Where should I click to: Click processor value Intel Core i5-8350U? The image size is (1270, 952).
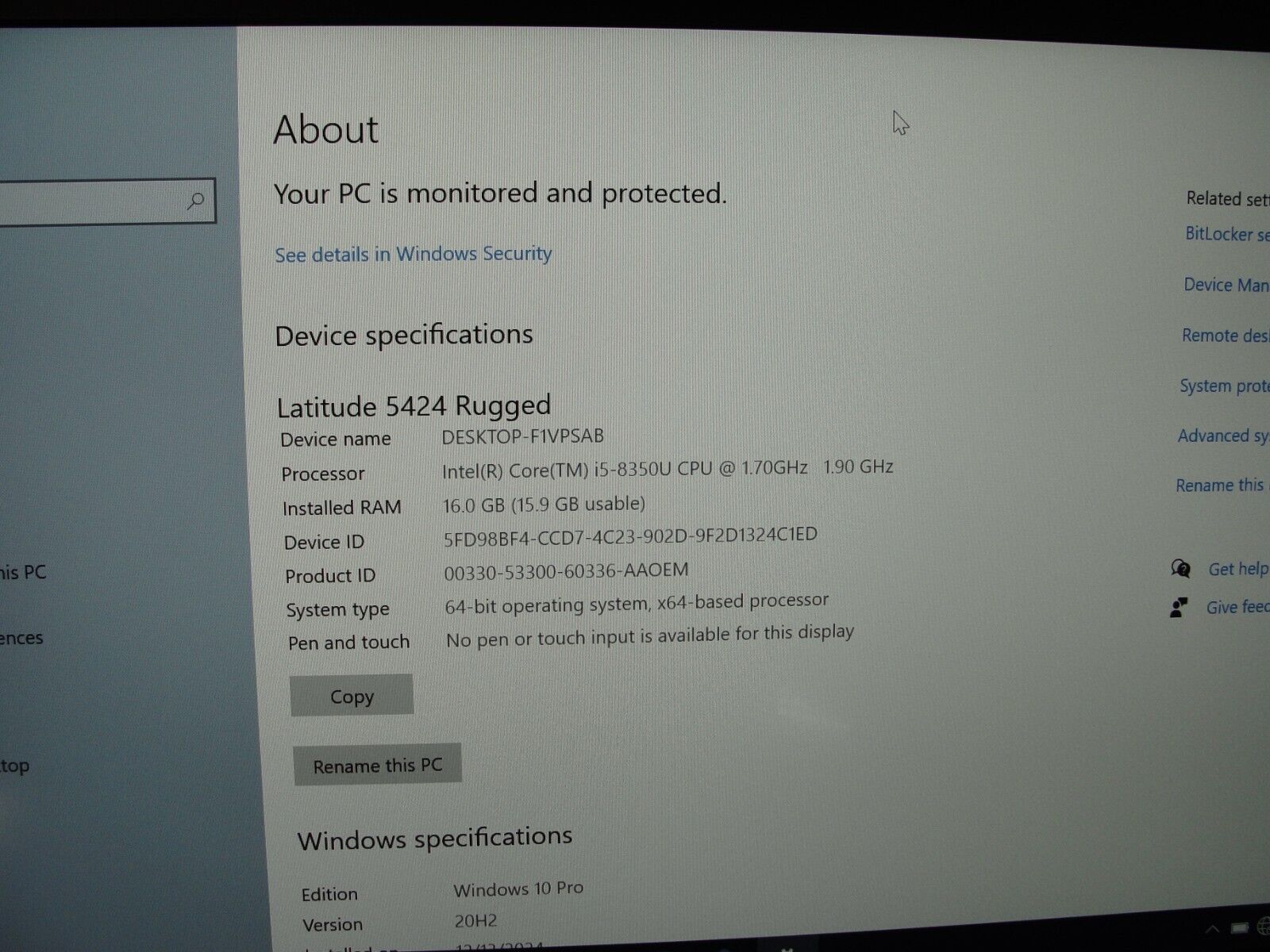pyautogui.click(x=668, y=469)
